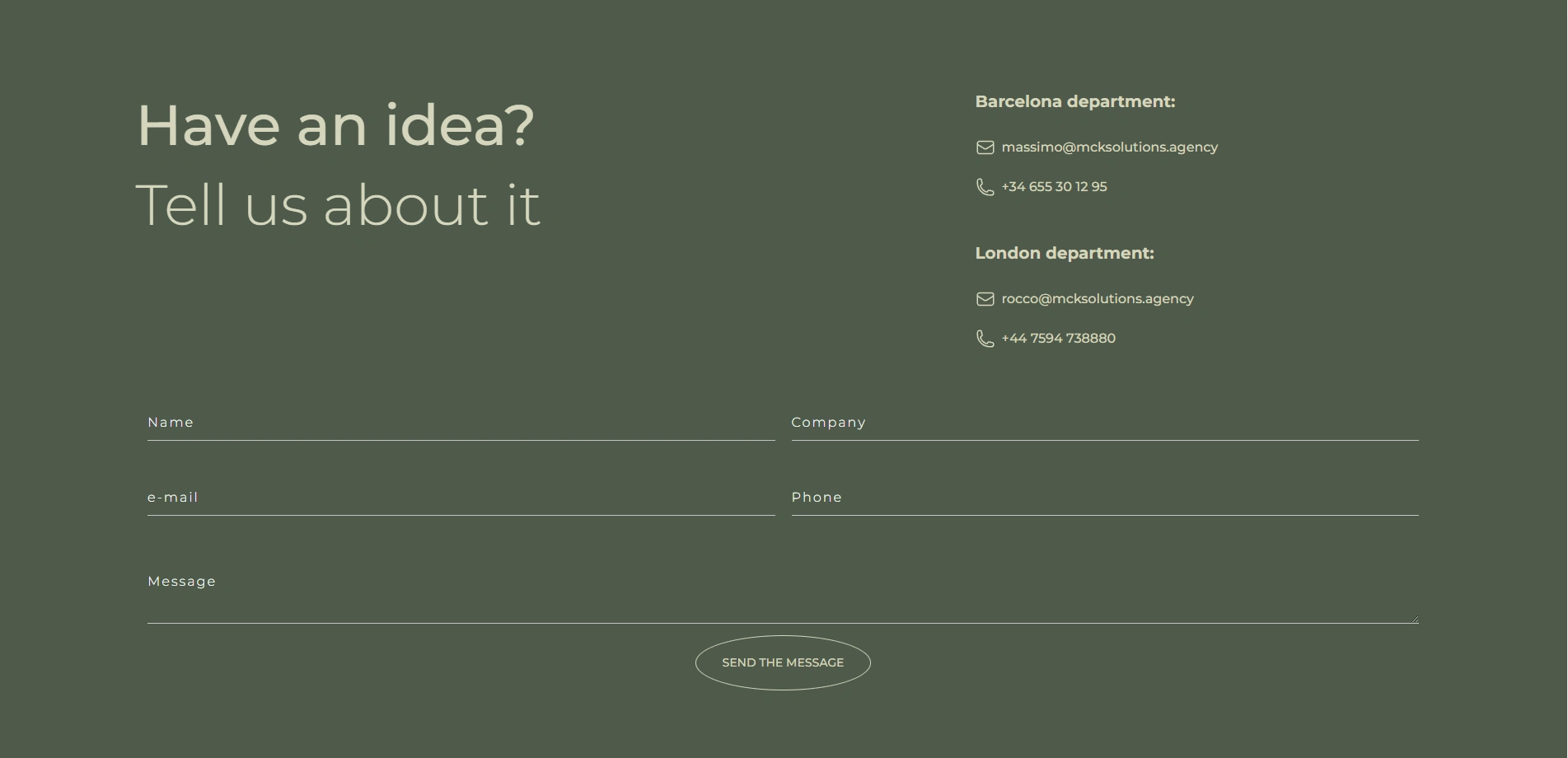Screen dimensions: 1568x758
Task: Click the 'Have an idea?' heading
Action: tap(336, 126)
